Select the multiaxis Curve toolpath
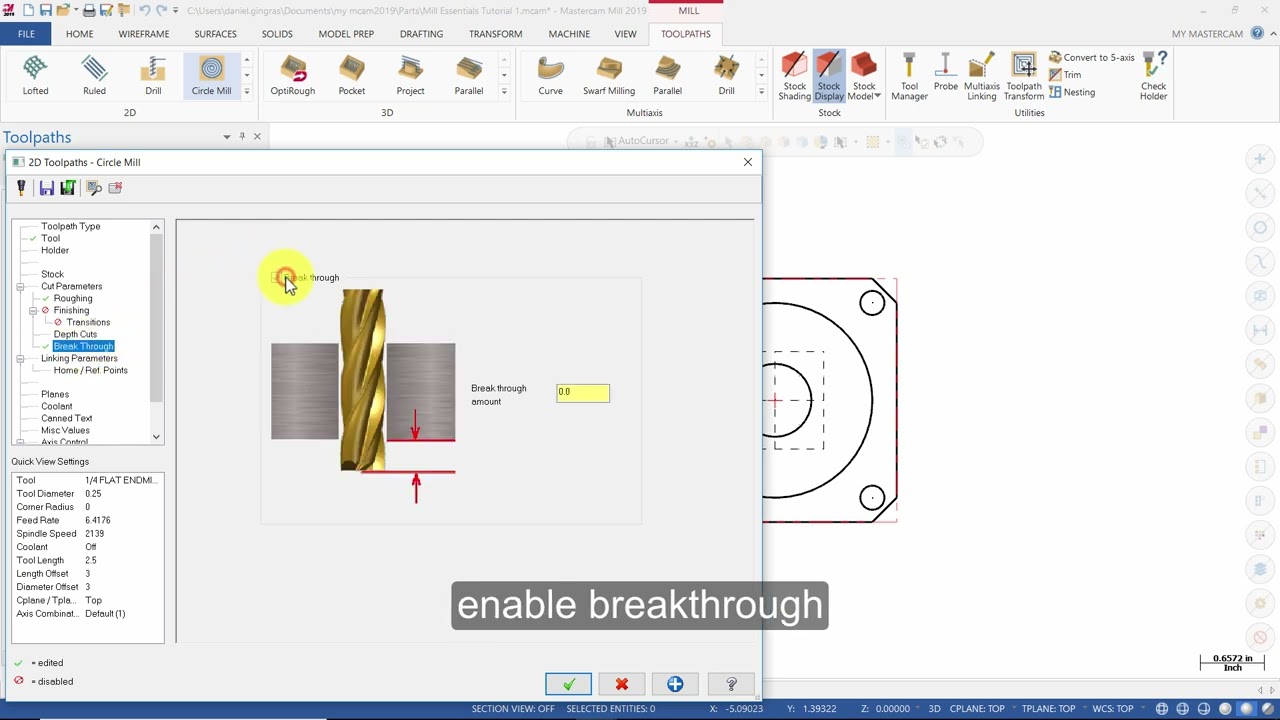This screenshot has height=720, width=1280. click(x=550, y=76)
